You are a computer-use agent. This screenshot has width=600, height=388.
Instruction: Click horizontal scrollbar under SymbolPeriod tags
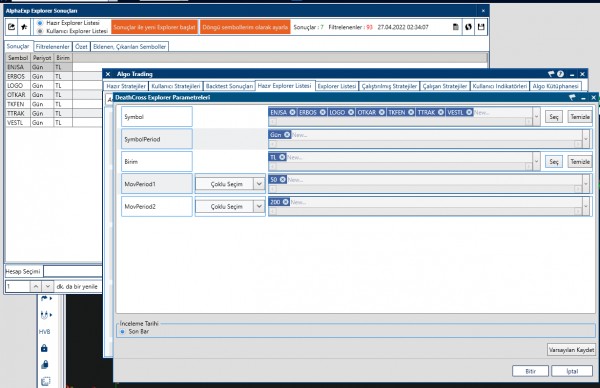pos(425,144)
